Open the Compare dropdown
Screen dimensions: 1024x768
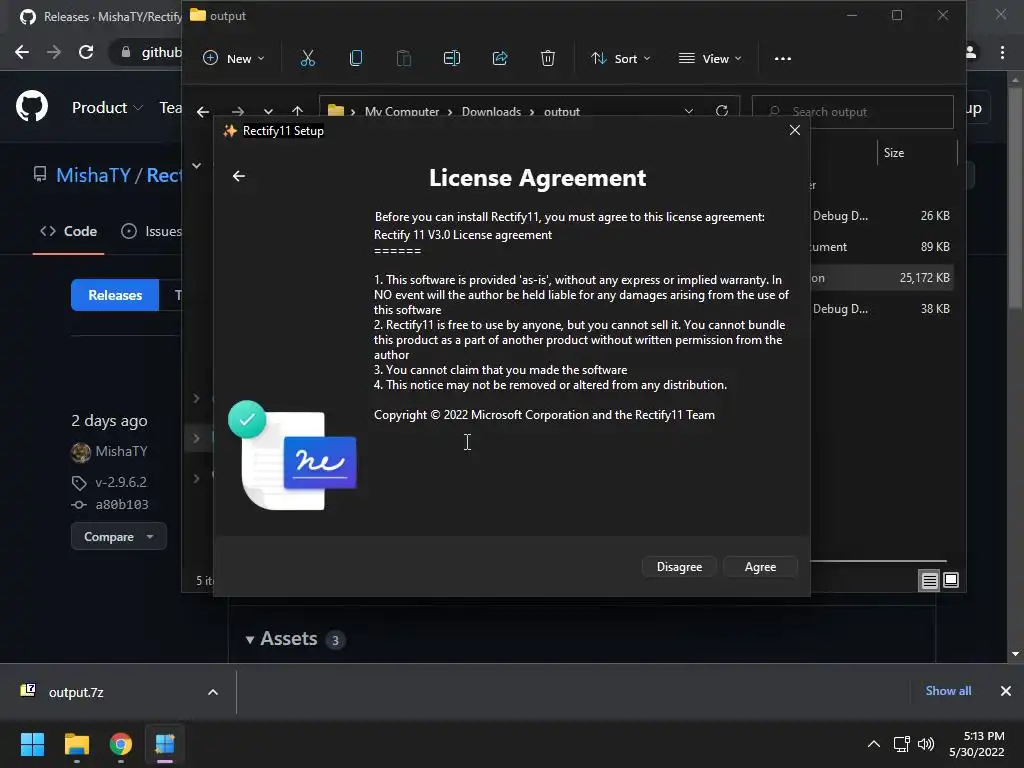pos(118,537)
